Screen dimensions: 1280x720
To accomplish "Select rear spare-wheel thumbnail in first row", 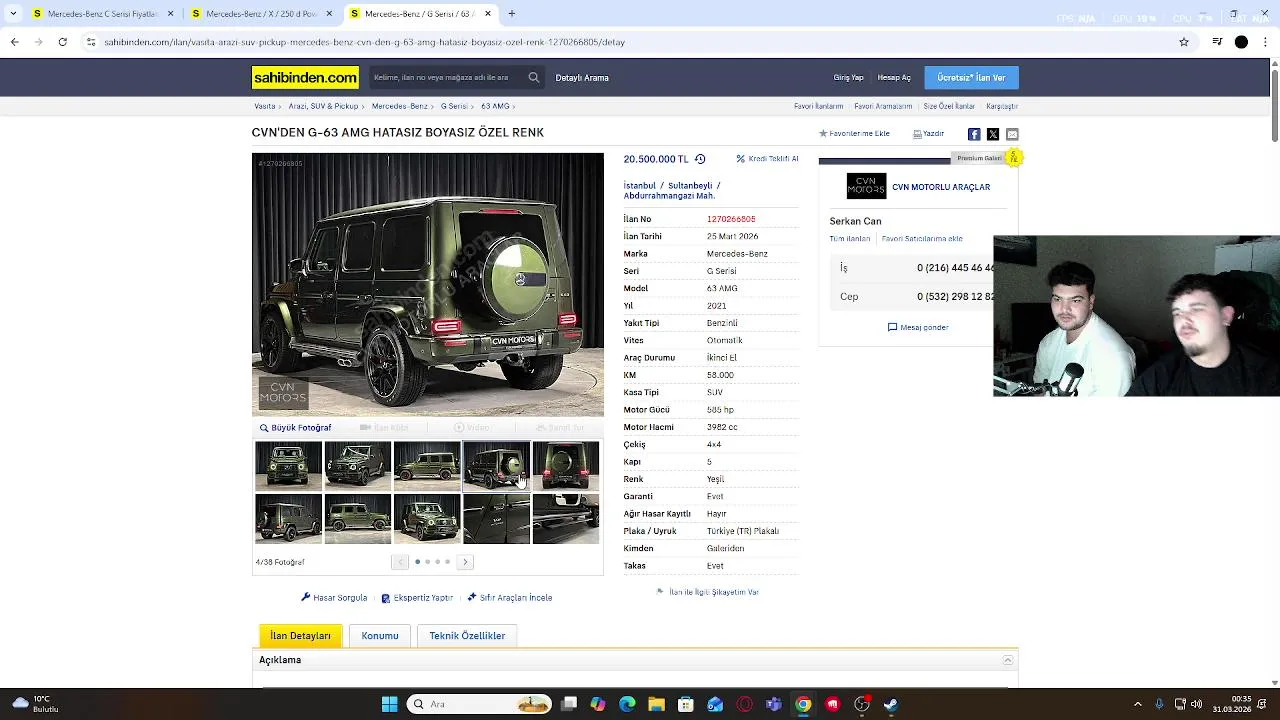I will (566, 466).
